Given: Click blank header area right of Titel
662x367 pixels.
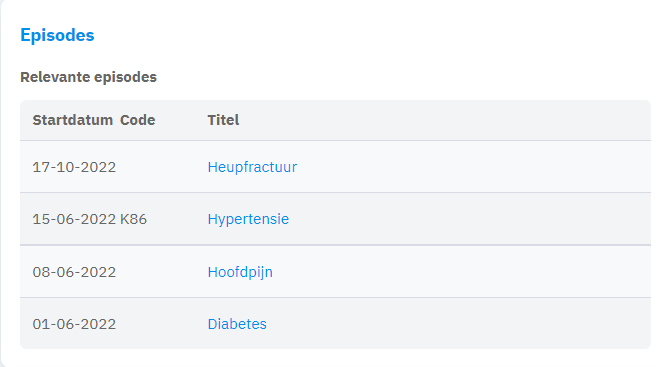Looking at the screenshot, I should point(443,120).
